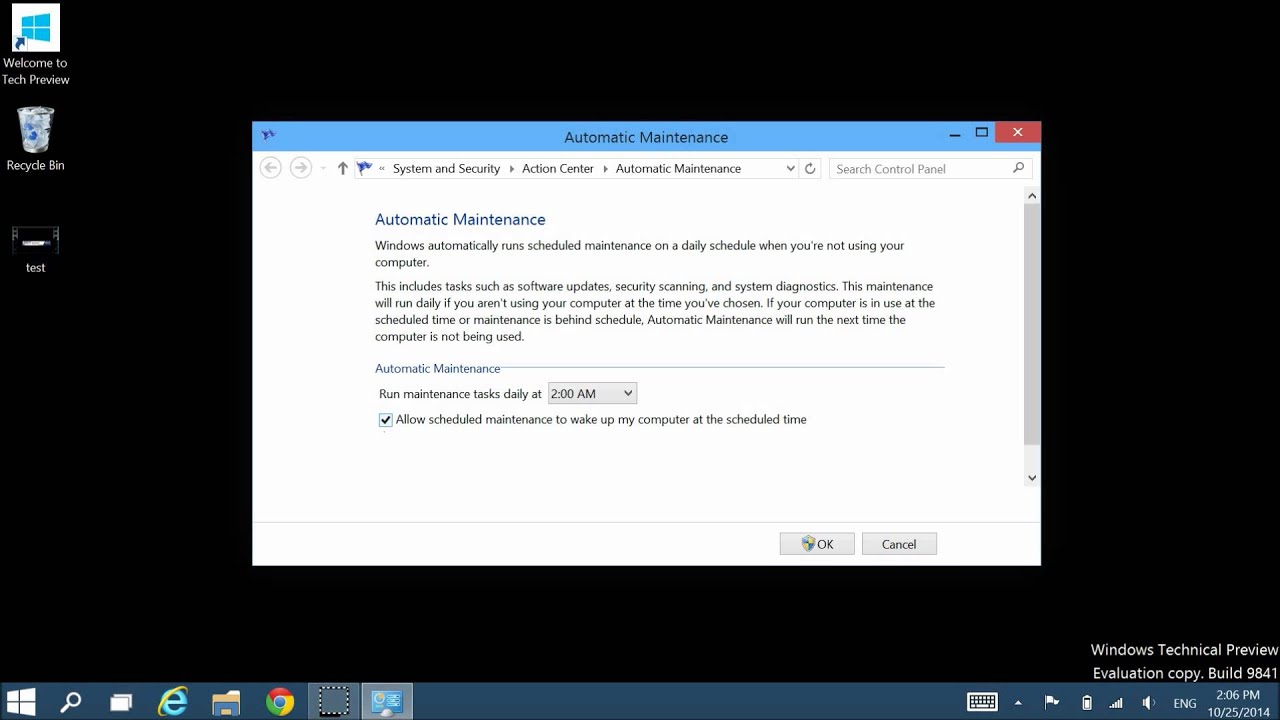Click scrollbar down arrow in dialog

pos(1032,478)
